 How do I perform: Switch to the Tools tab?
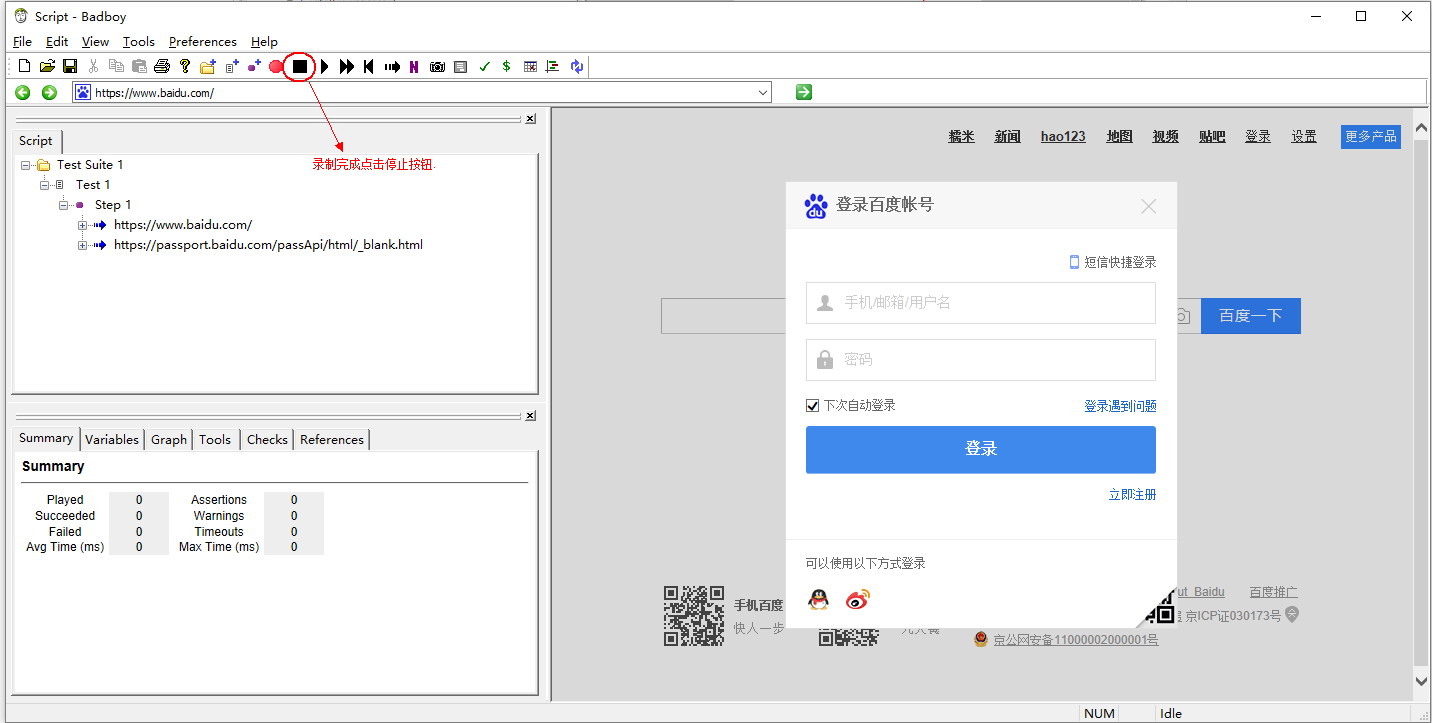click(215, 439)
